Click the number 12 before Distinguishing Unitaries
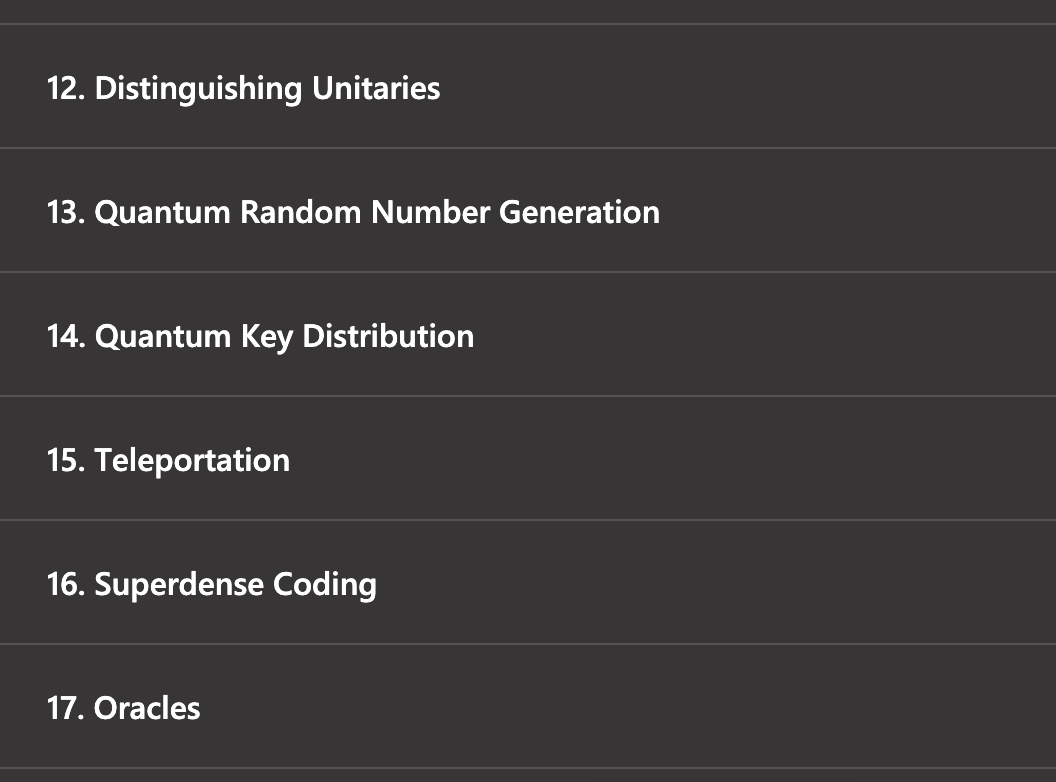This screenshot has width=1056, height=782. point(64,88)
